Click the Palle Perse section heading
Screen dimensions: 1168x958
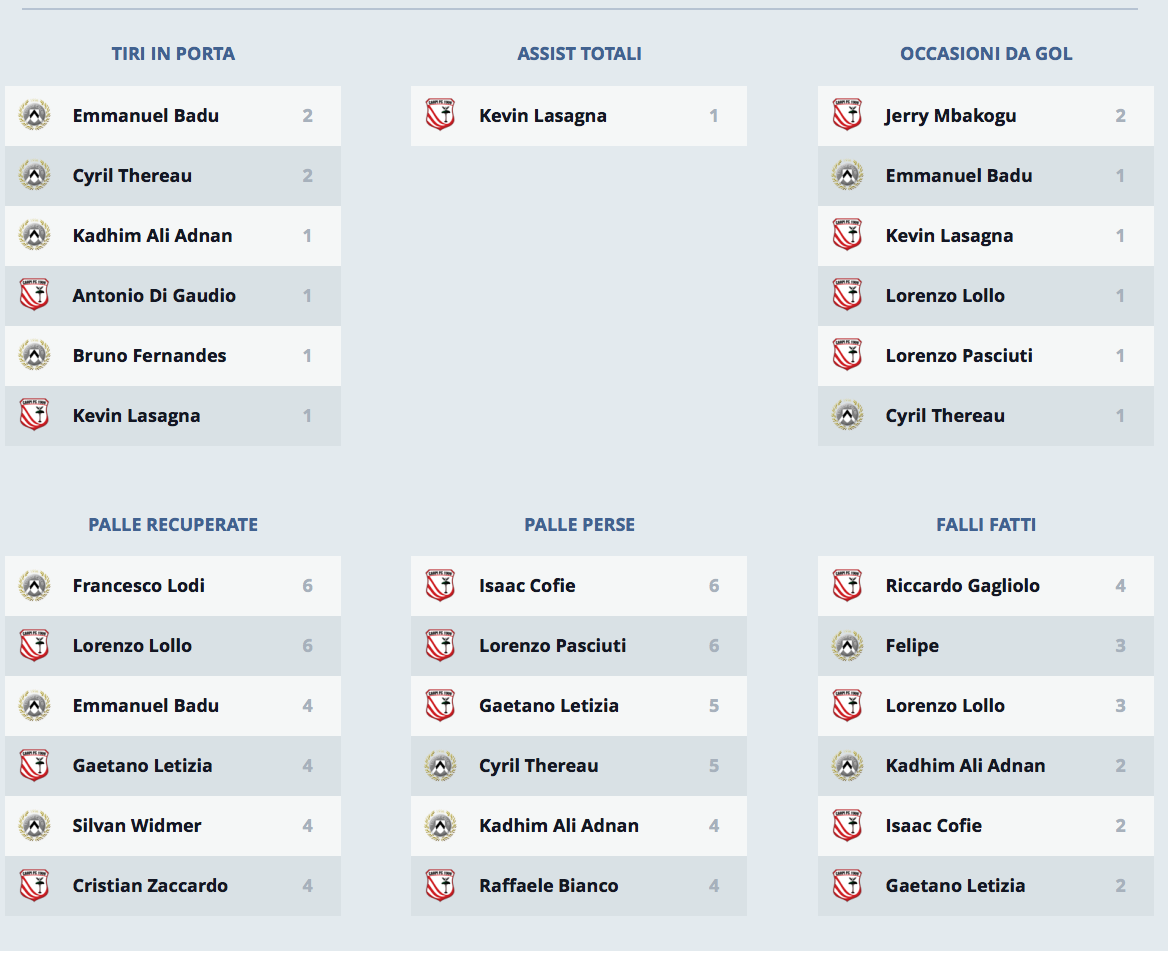(x=579, y=524)
